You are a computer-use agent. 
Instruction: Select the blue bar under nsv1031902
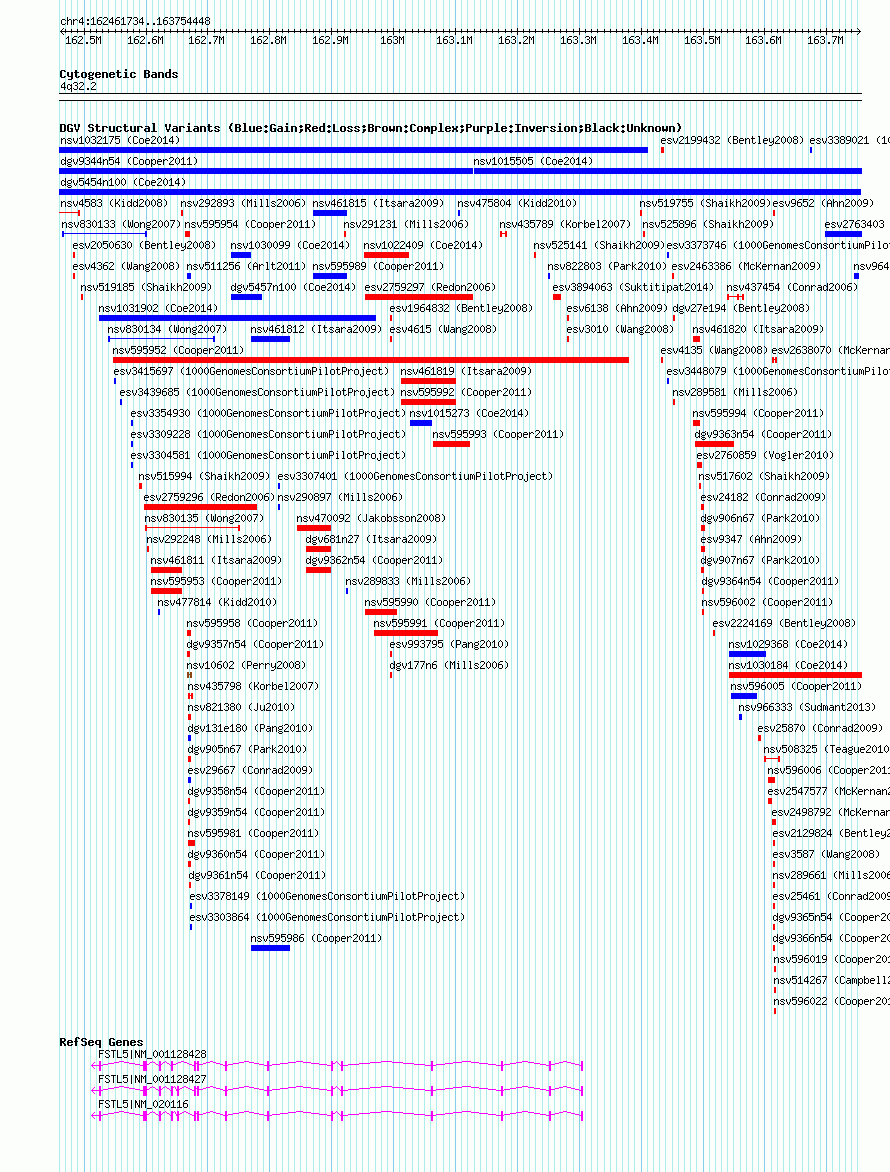[x=238, y=318]
